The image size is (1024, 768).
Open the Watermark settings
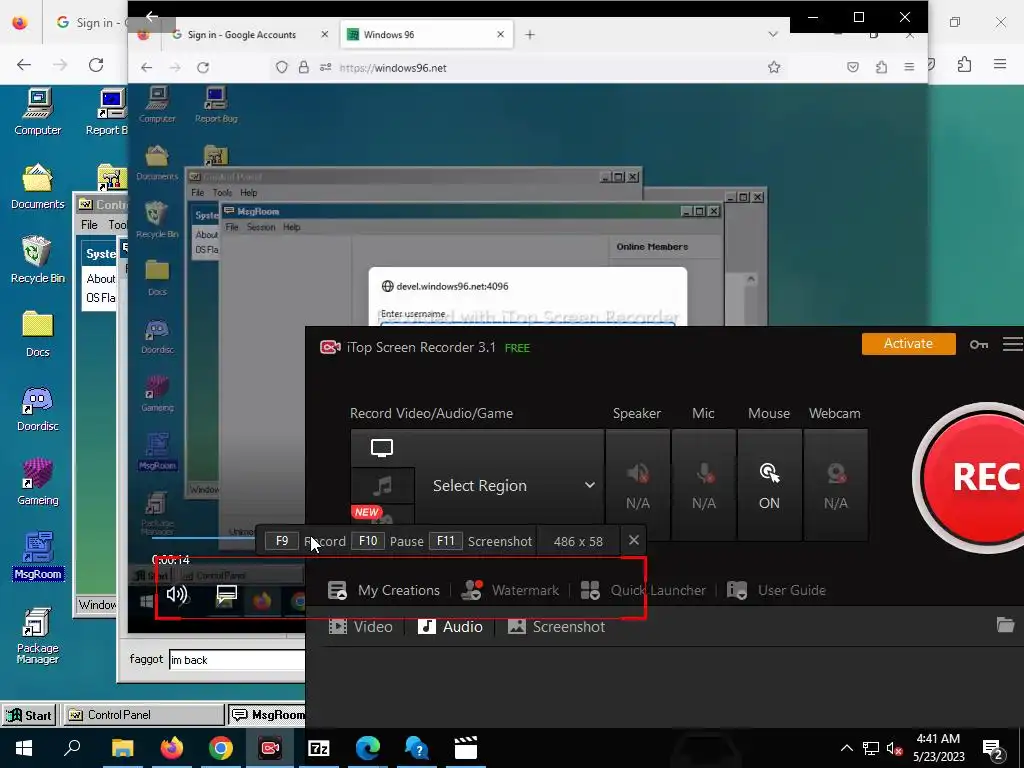point(510,590)
